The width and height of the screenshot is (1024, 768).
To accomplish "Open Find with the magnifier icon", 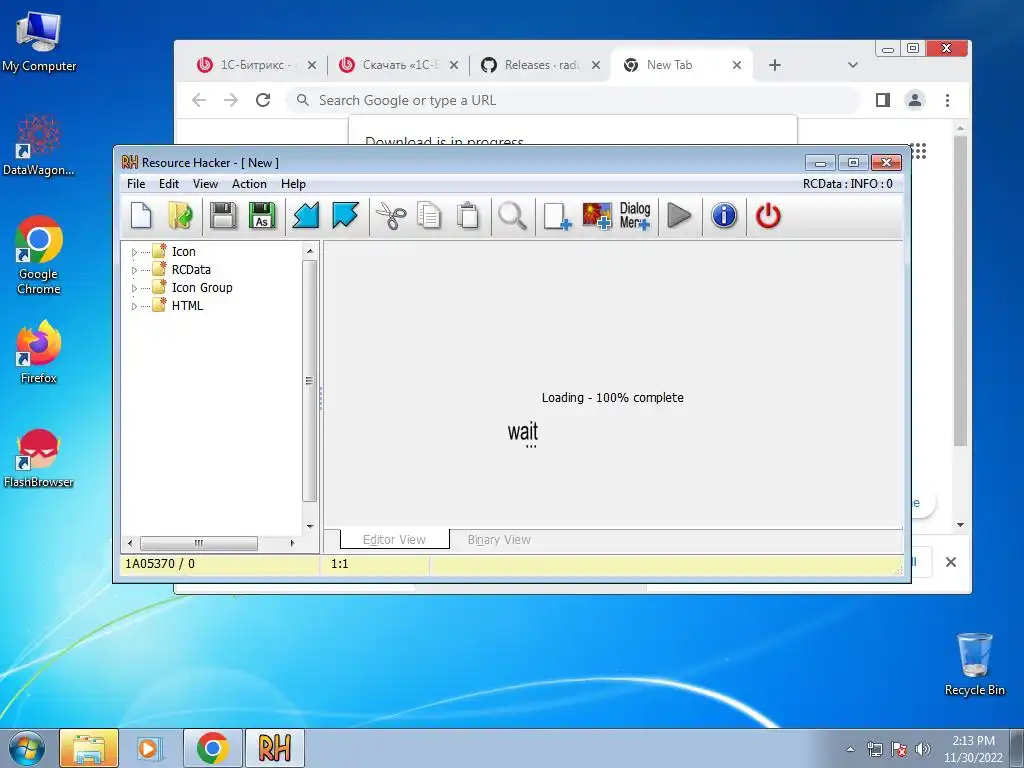I will (513, 216).
